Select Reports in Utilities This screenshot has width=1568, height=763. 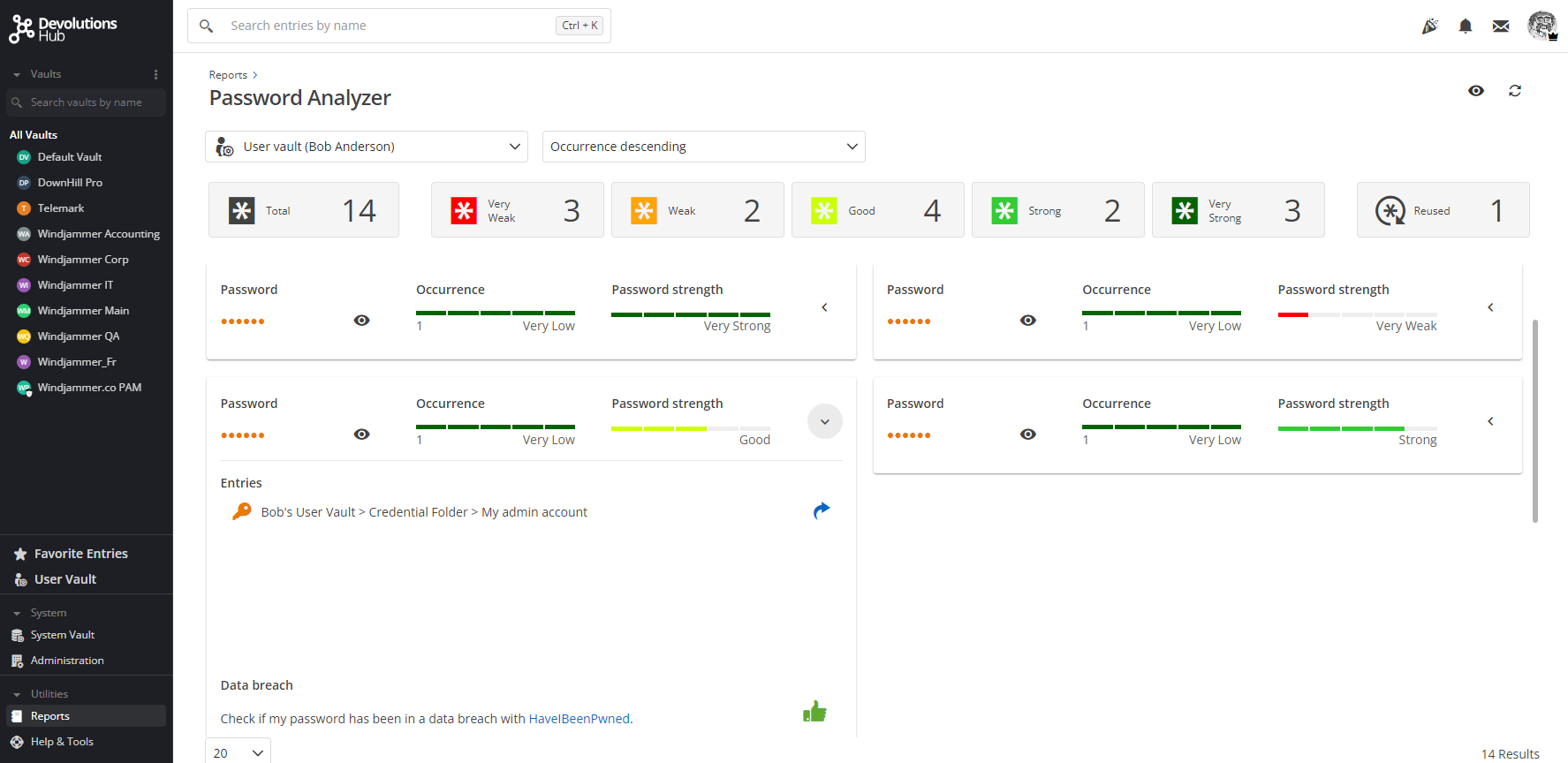point(87,716)
